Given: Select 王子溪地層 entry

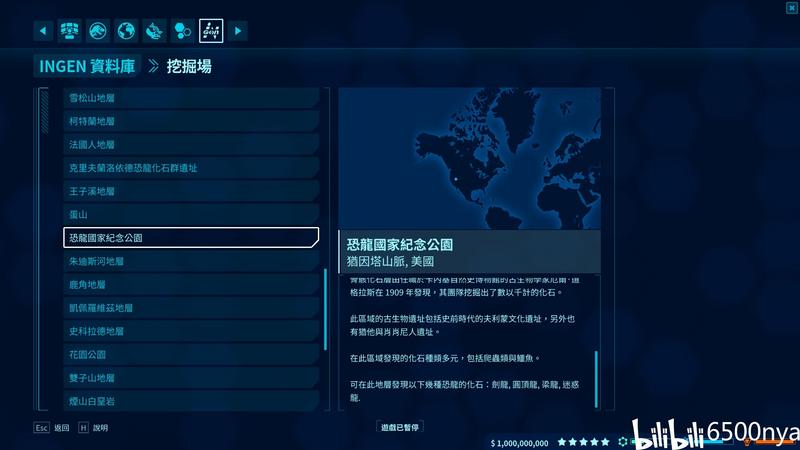Looking at the screenshot, I should [191, 191].
